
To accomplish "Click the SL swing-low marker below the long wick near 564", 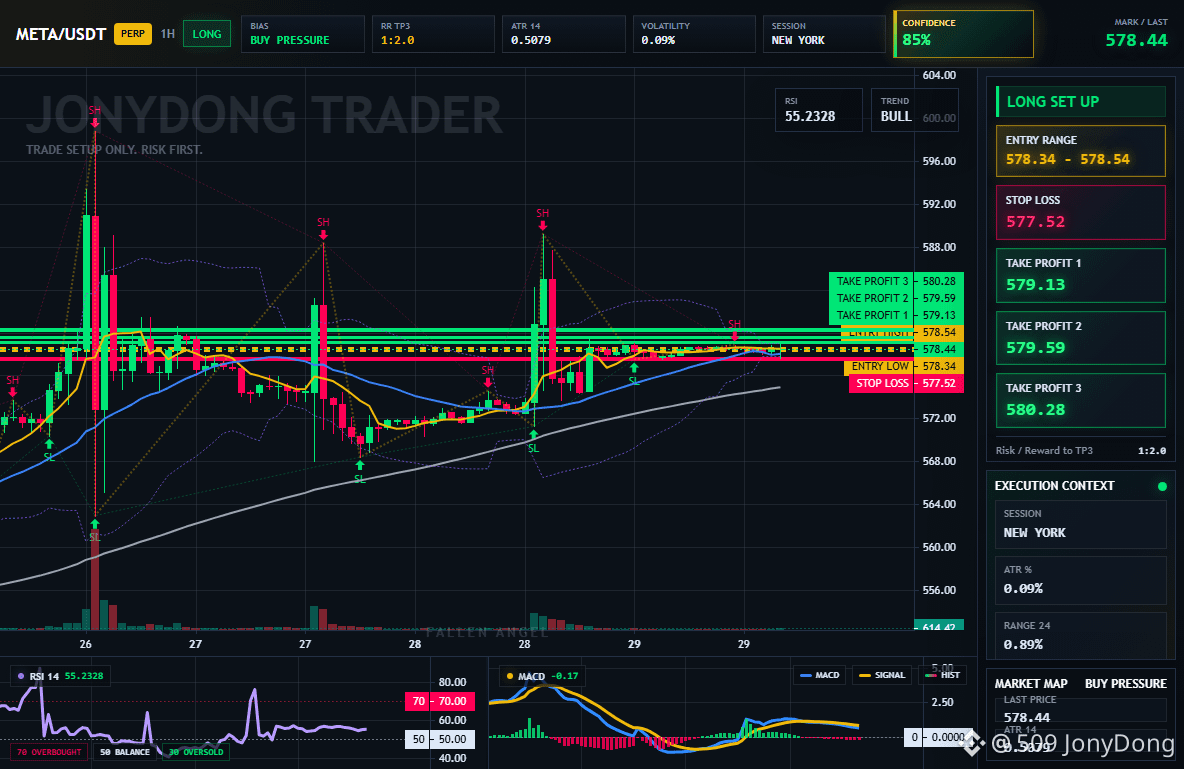I will pos(94,531).
